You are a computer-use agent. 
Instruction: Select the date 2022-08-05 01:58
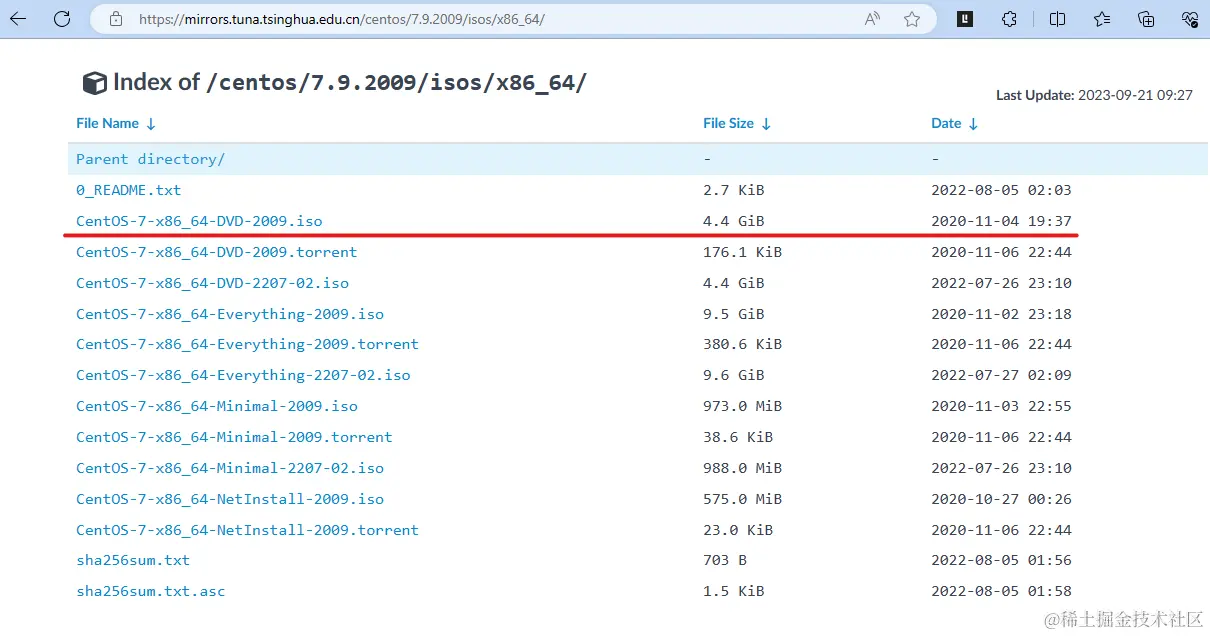[1001, 591]
